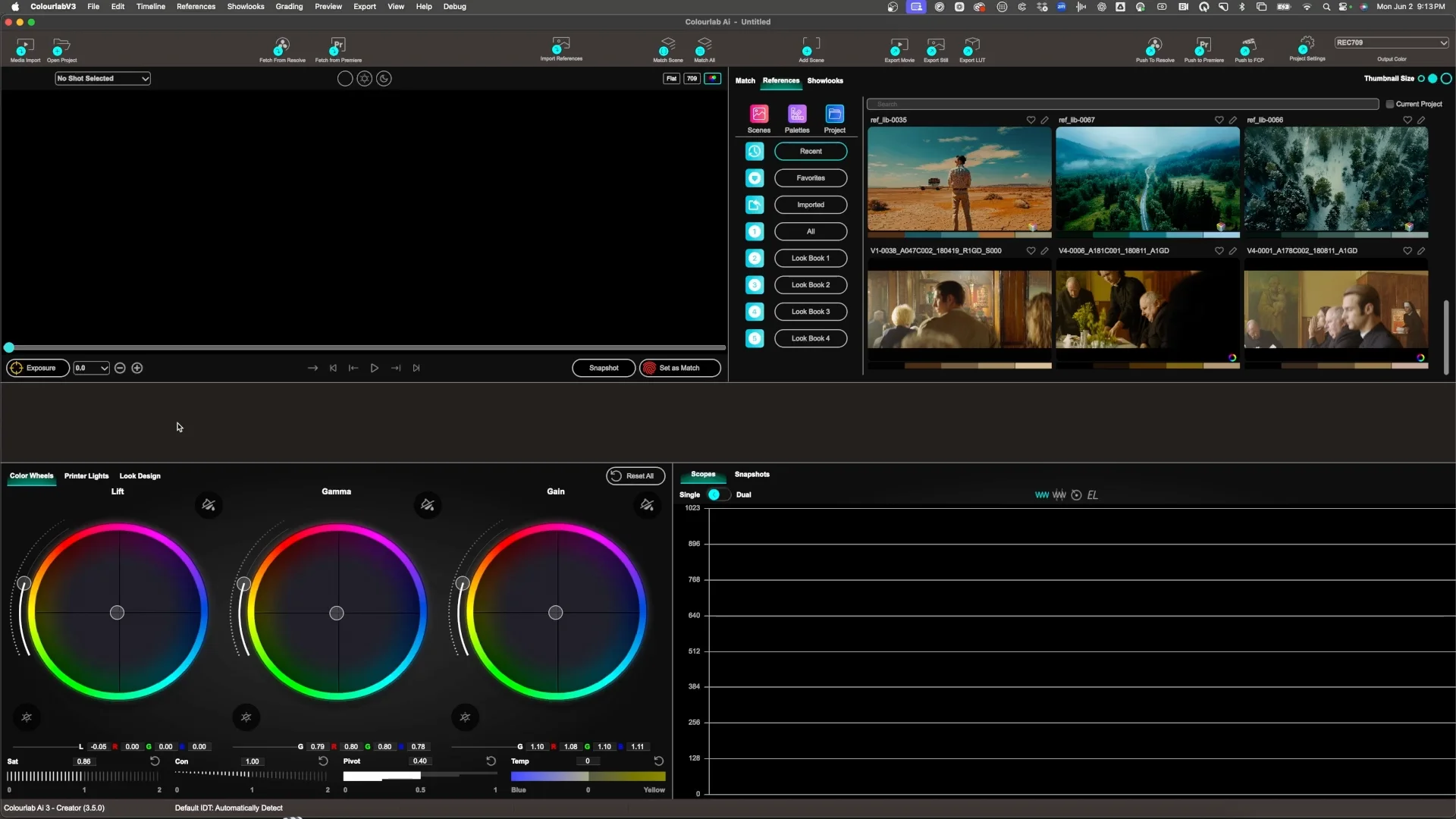
Task: Click the Look Book 2 button
Action: click(x=811, y=284)
